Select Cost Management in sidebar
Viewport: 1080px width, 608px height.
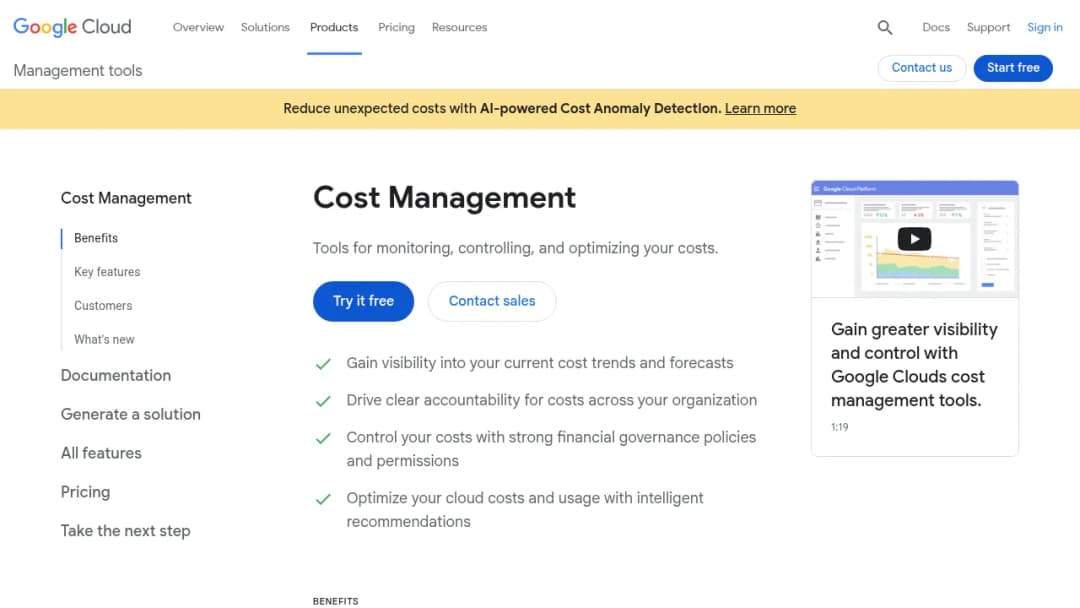tap(126, 198)
